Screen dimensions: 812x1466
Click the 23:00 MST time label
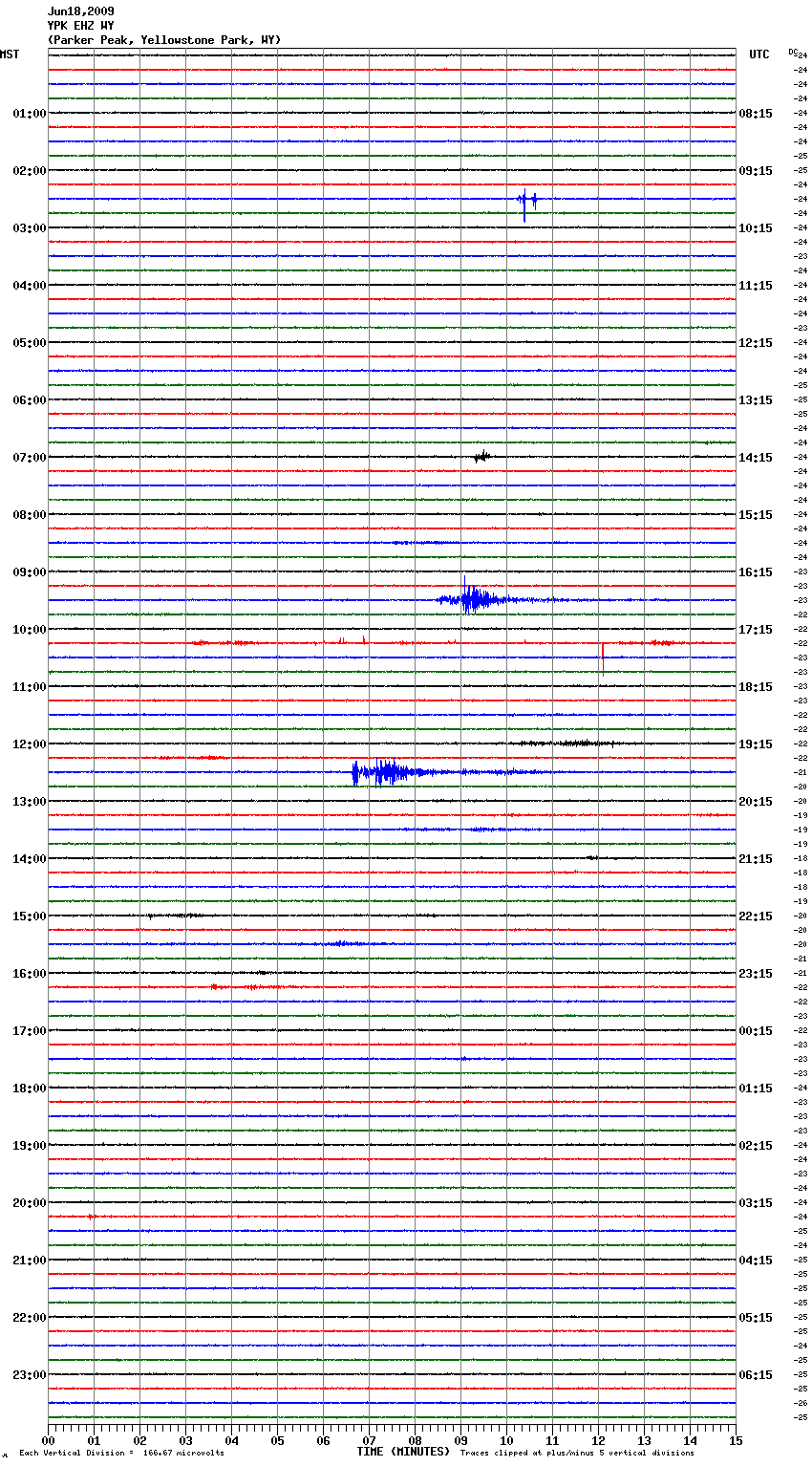click(x=30, y=1375)
